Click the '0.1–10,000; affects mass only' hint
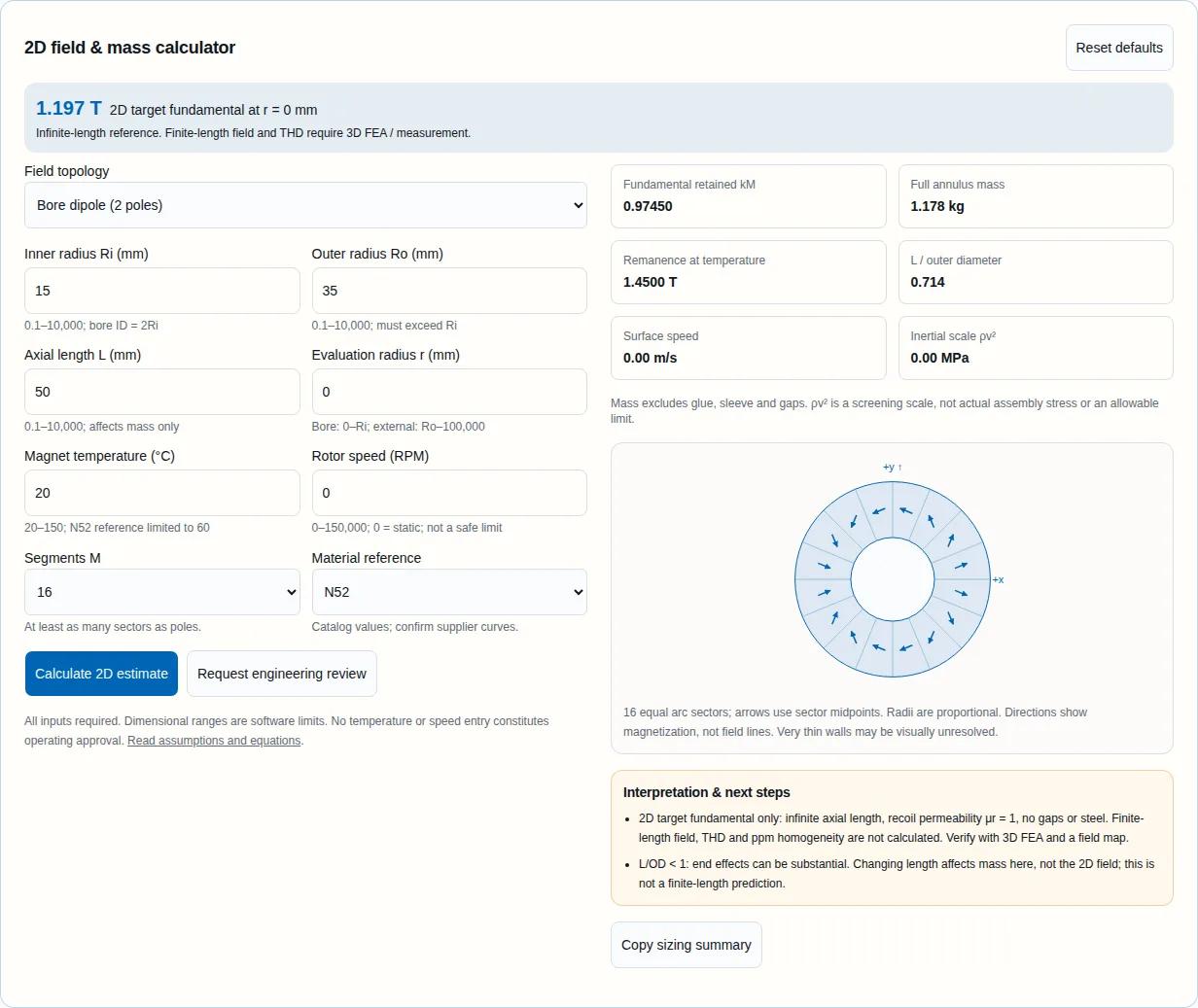Viewport: 1198px width, 1008px height. [x=102, y=427]
